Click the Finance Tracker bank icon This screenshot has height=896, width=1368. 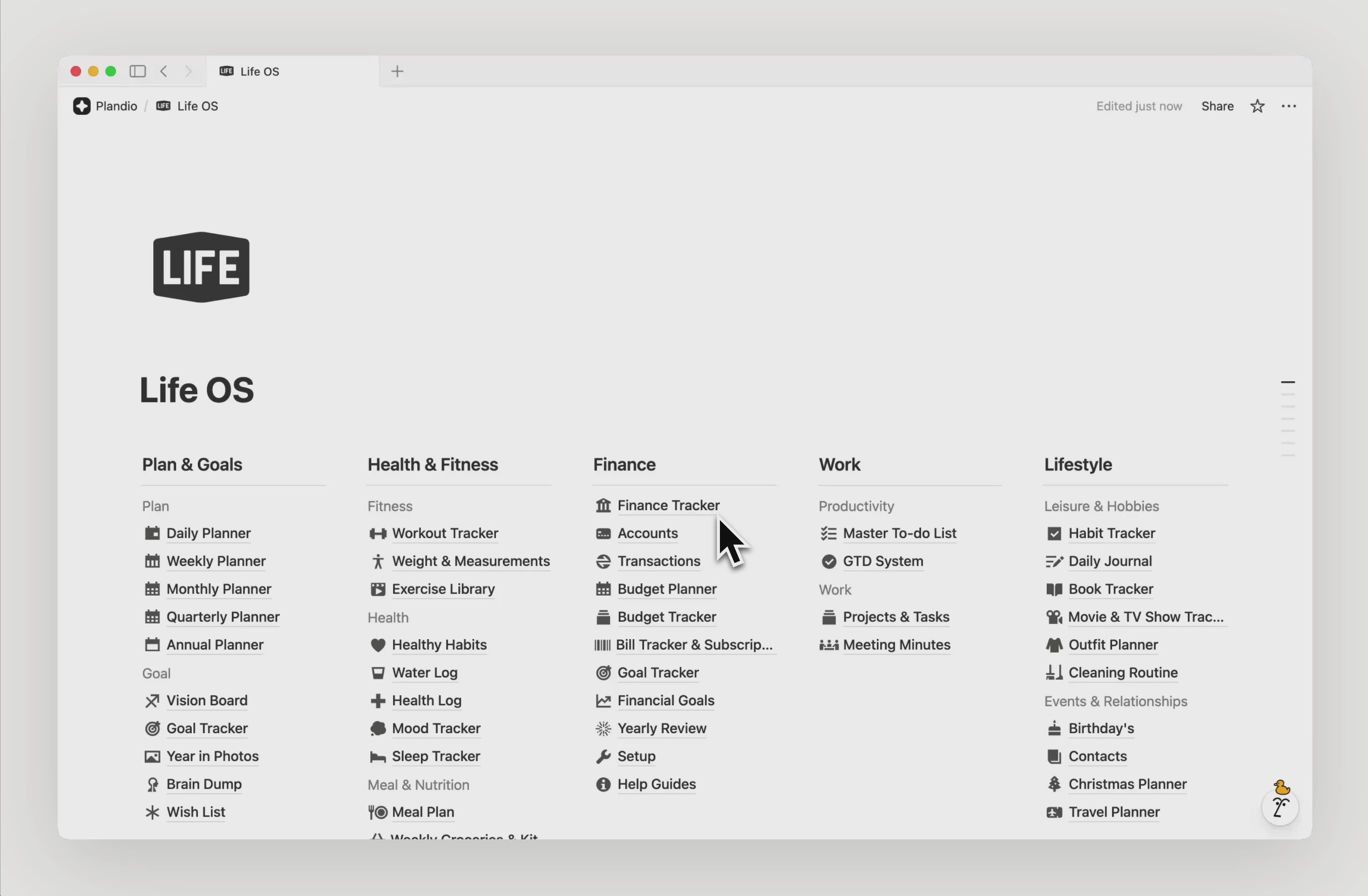604,506
